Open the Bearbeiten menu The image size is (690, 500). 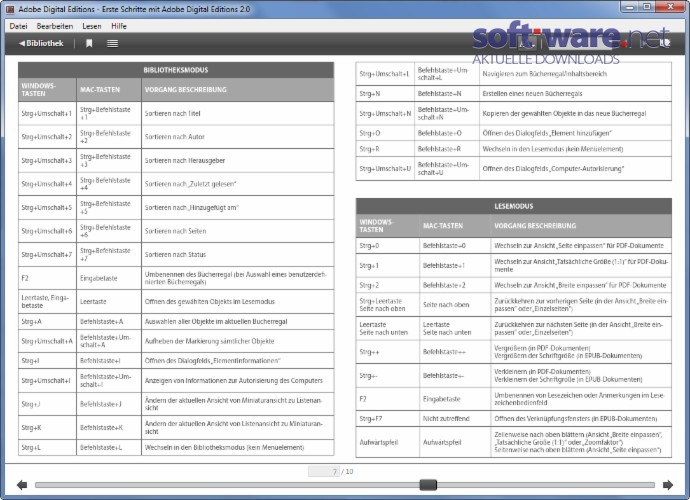[x=55, y=26]
